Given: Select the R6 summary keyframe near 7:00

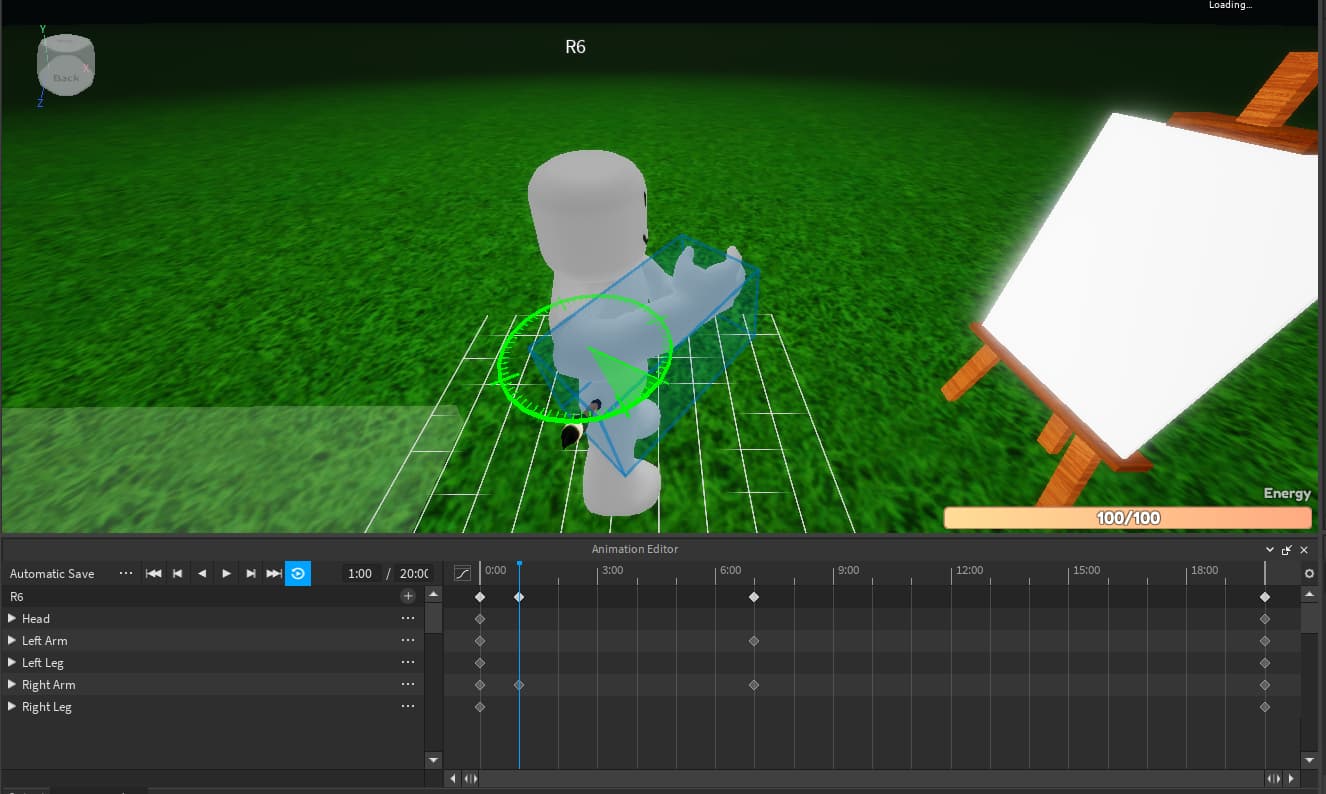Looking at the screenshot, I should pyautogui.click(x=754, y=597).
